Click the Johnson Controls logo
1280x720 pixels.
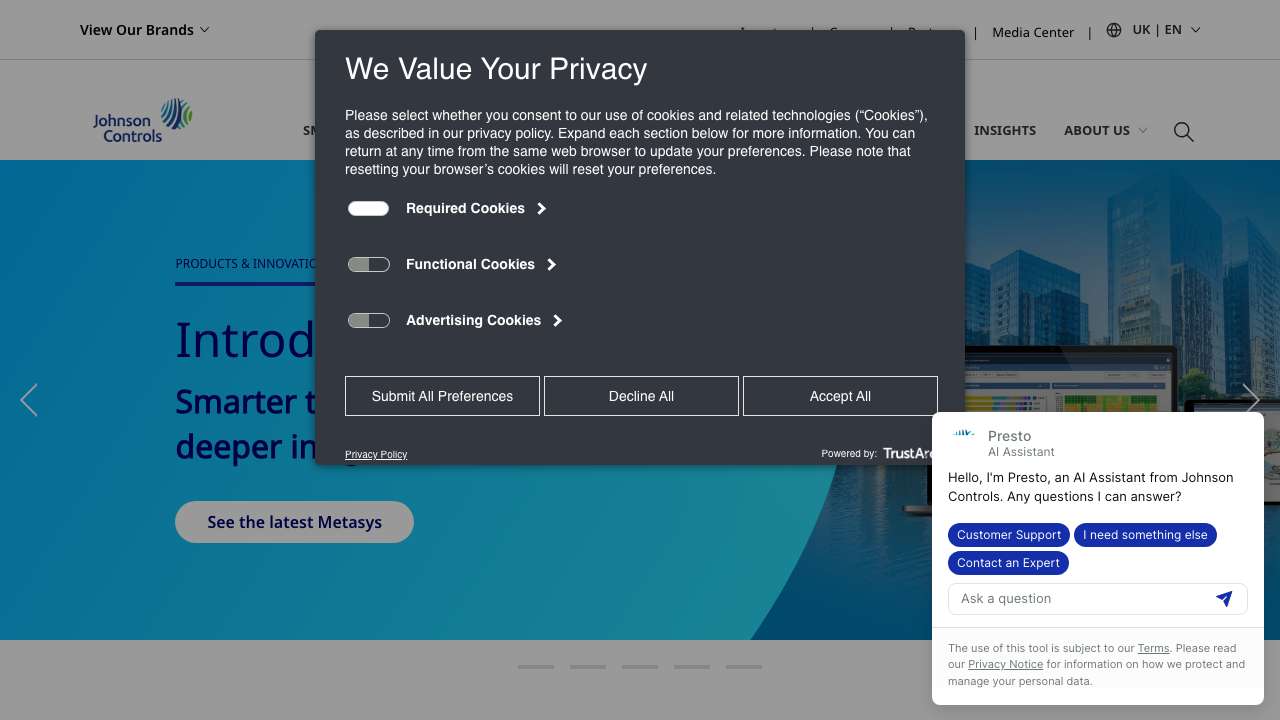tap(143, 120)
